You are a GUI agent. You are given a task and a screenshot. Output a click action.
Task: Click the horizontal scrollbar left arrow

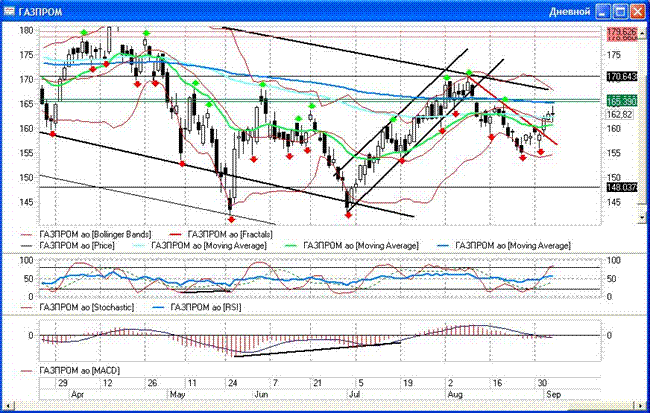pyautogui.click(x=8, y=405)
